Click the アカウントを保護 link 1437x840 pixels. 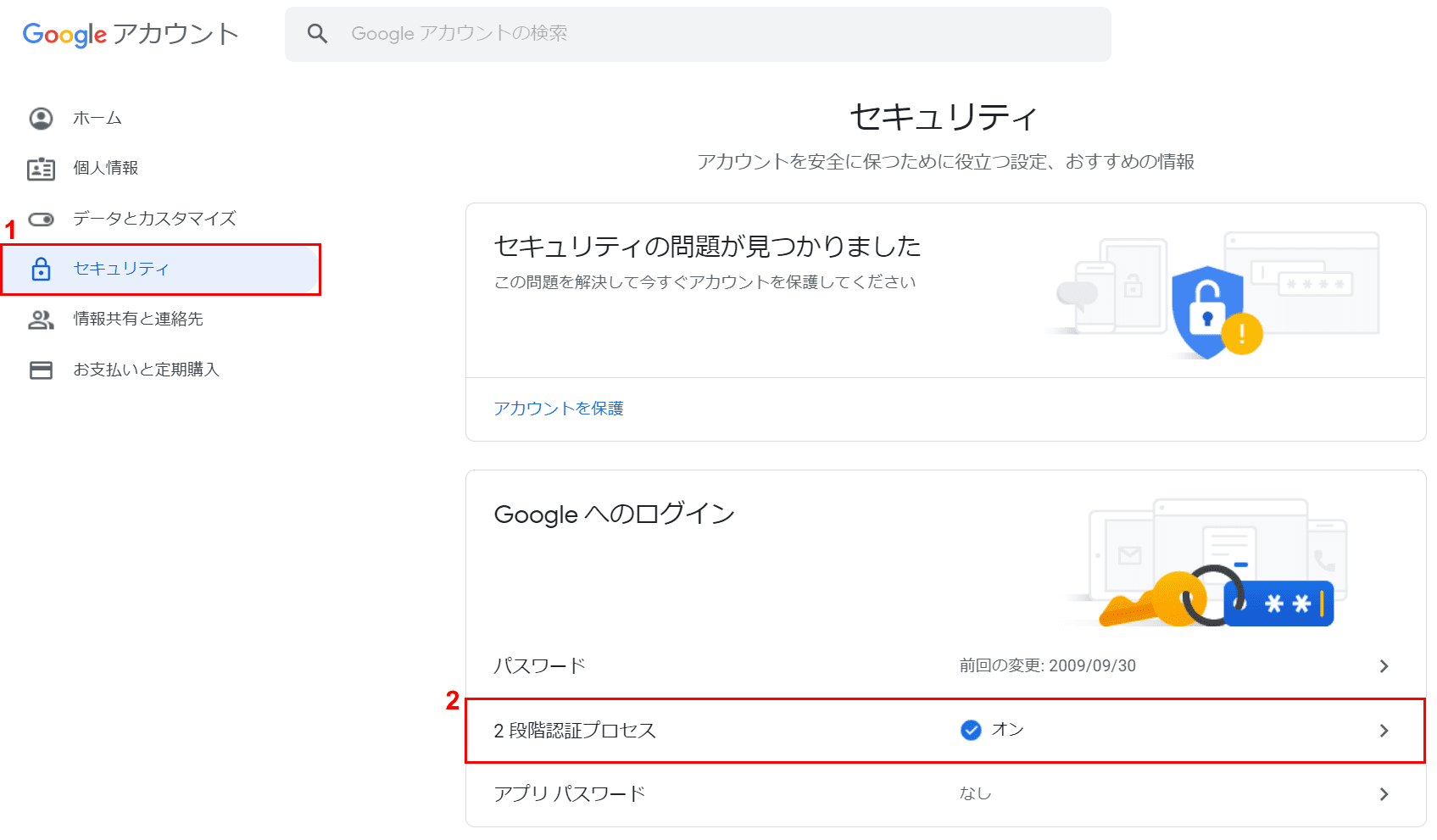click(x=559, y=409)
